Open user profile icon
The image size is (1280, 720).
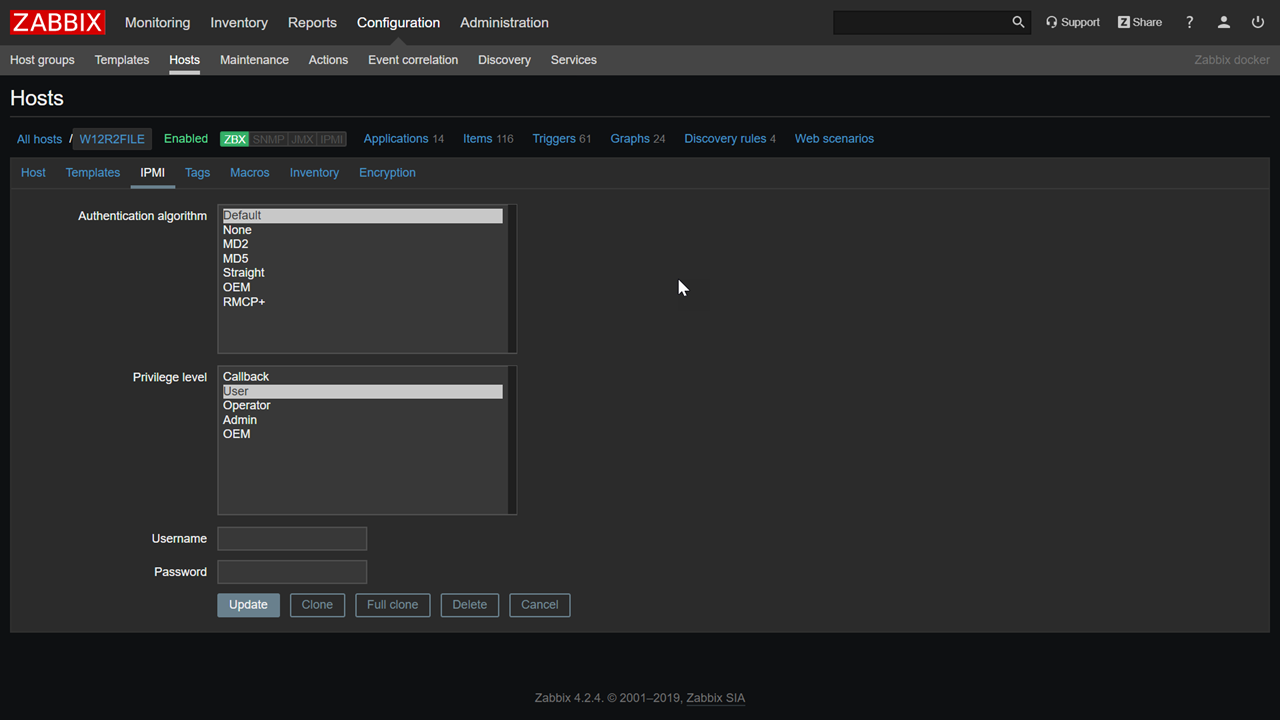[1223, 22]
